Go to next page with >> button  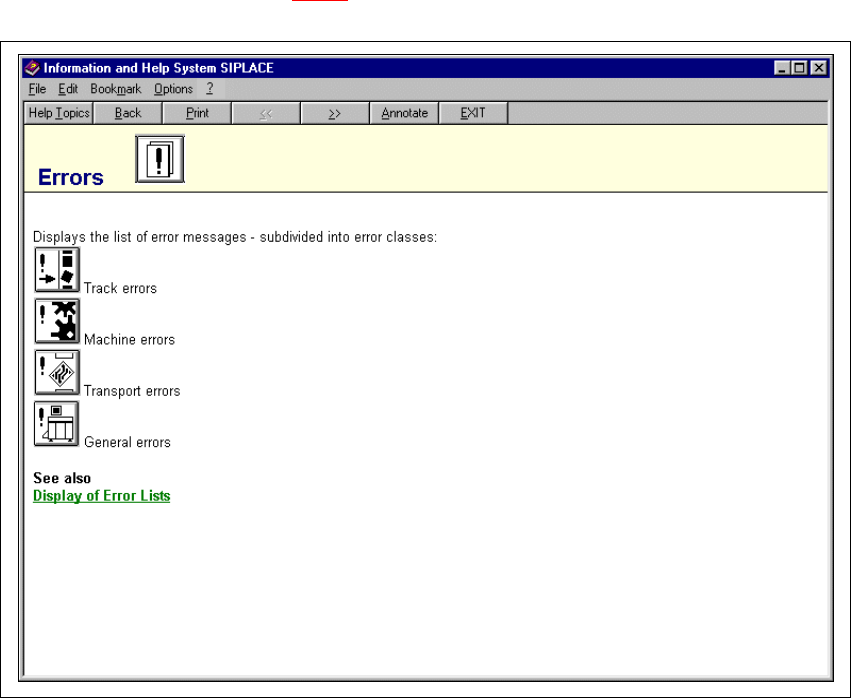tap(335, 113)
